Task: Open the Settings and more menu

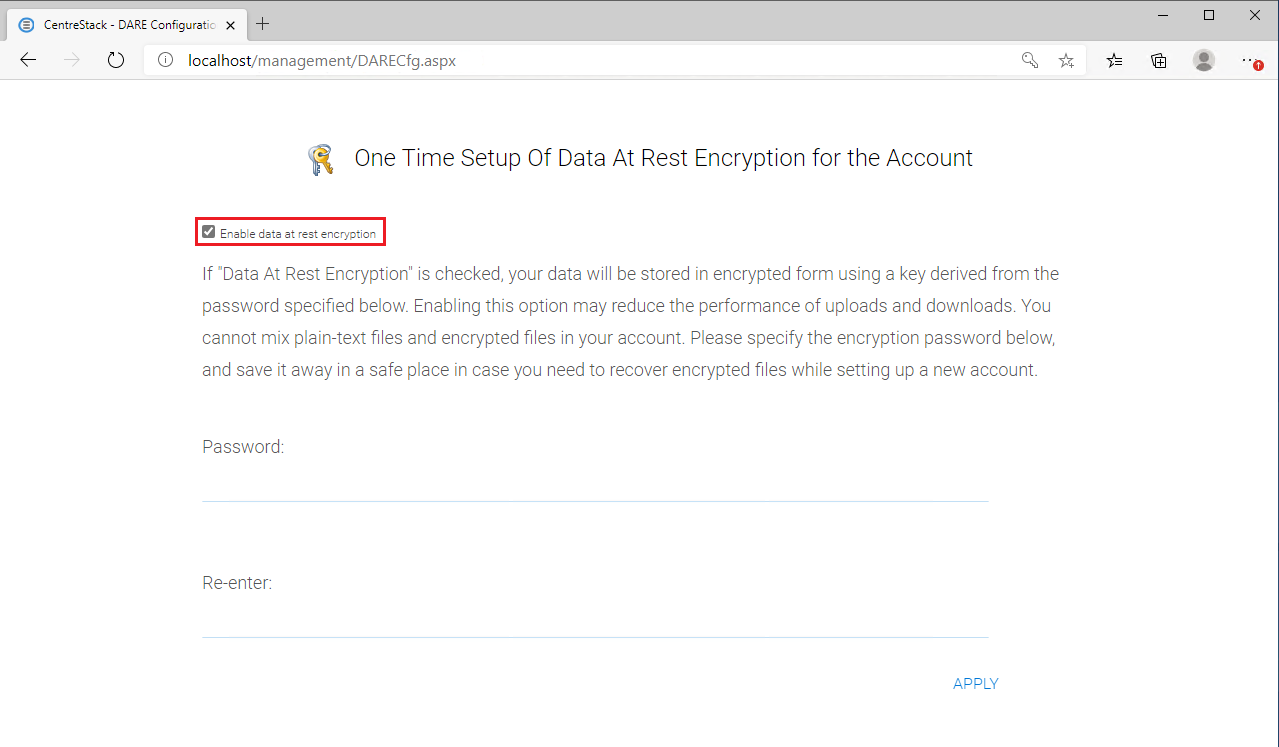Action: pos(1250,60)
